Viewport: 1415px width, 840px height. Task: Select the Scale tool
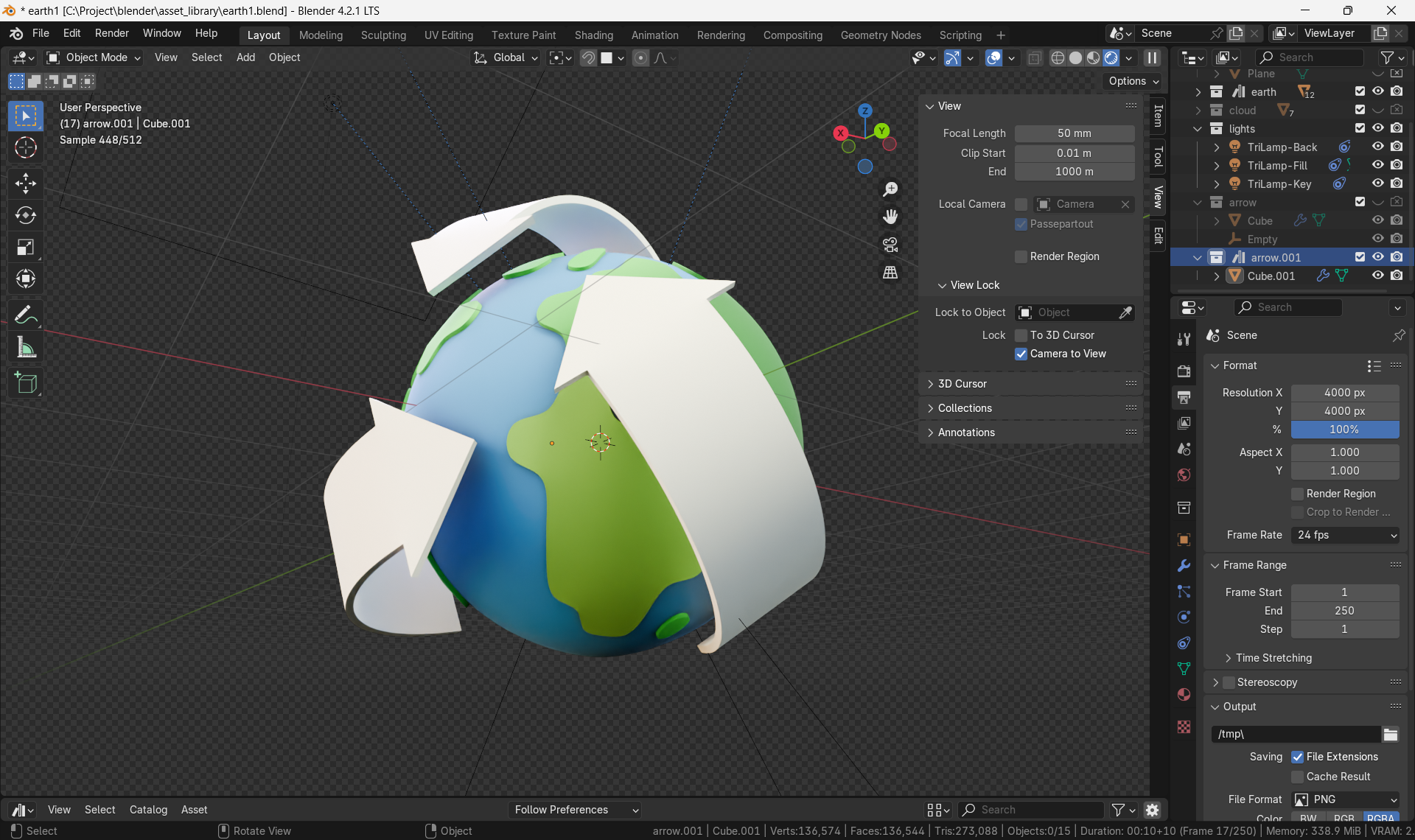26,247
